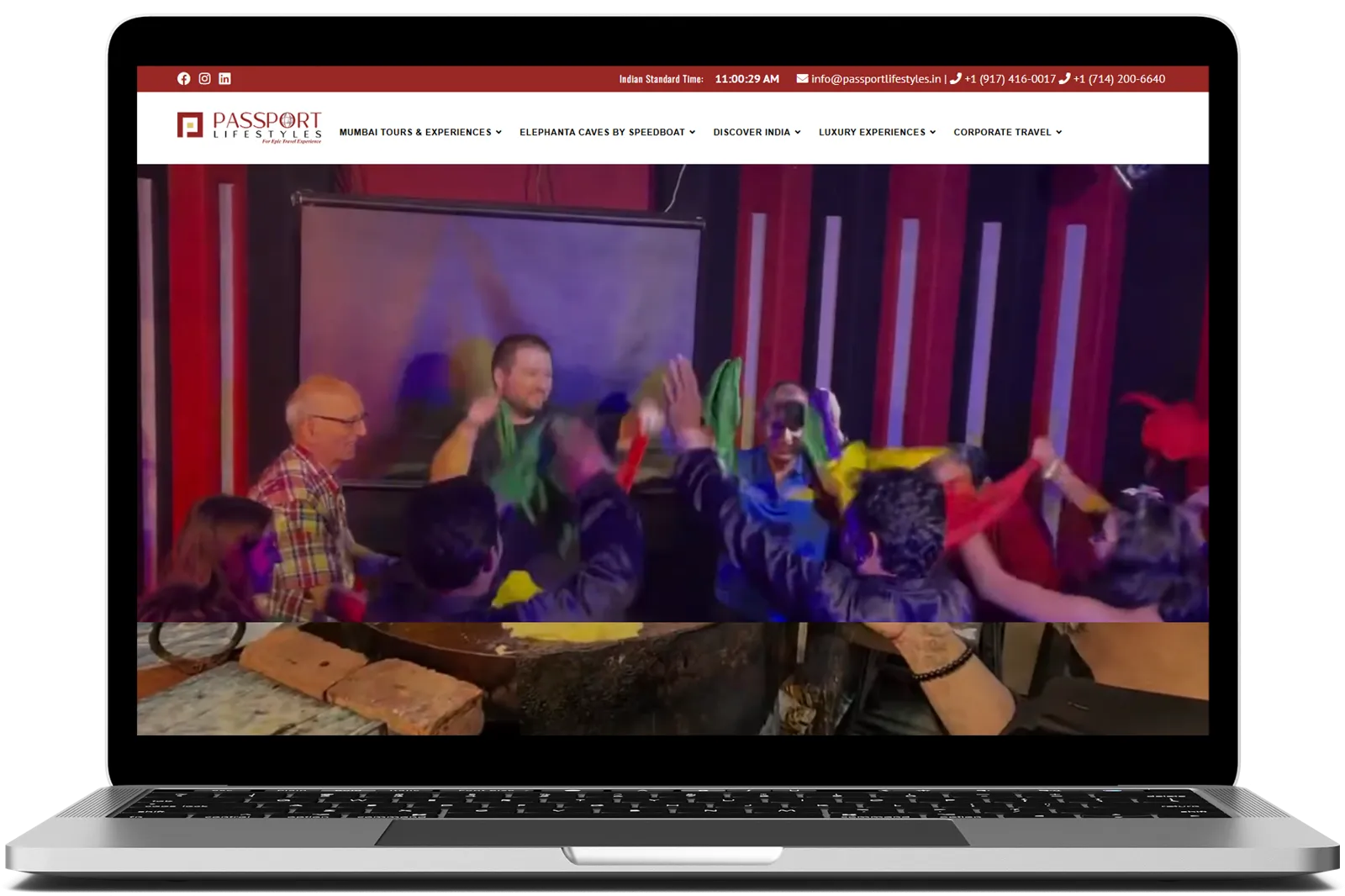Click the info@passportlifestyles.in email link
This screenshot has height=896, width=1345.
coord(876,79)
